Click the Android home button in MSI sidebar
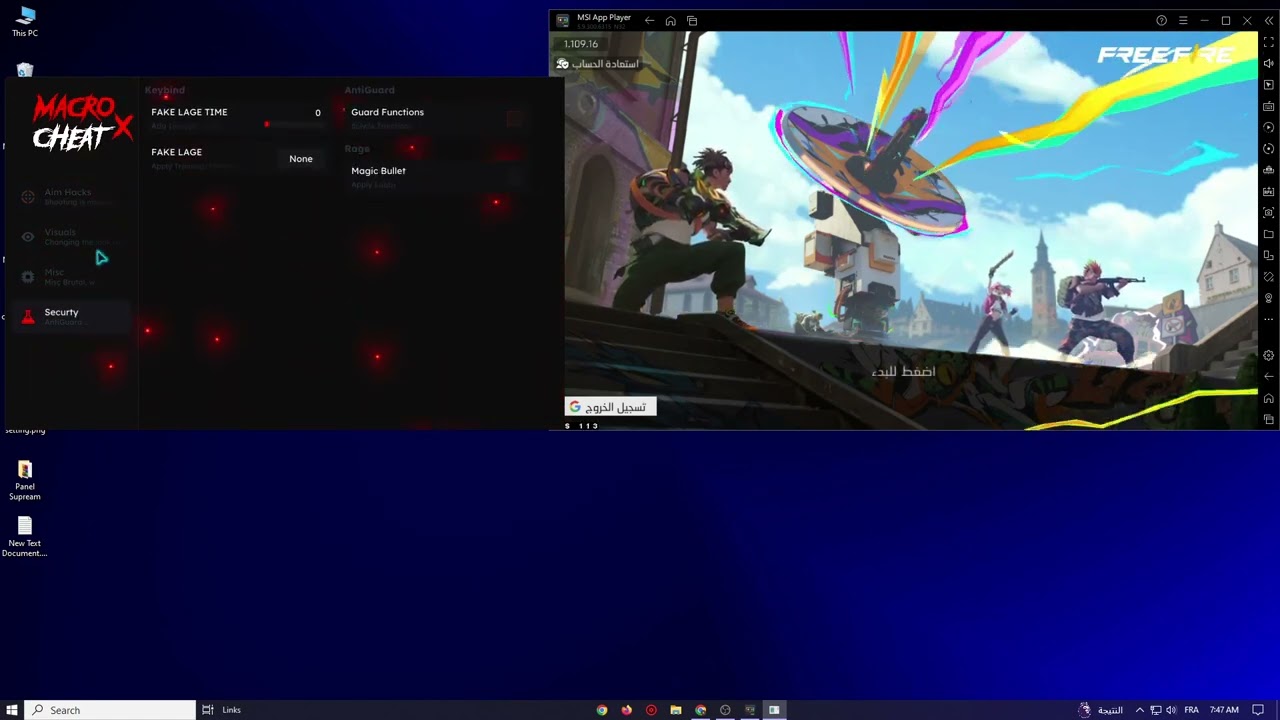 (1269, 398)
